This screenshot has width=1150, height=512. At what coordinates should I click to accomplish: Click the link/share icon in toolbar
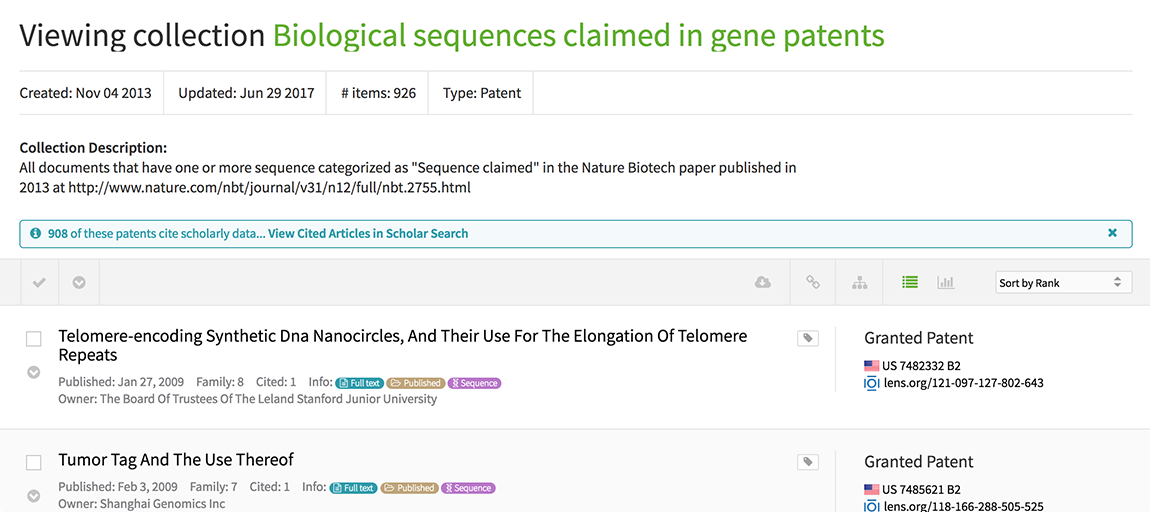pyautogui.click(x=813, y=283)
